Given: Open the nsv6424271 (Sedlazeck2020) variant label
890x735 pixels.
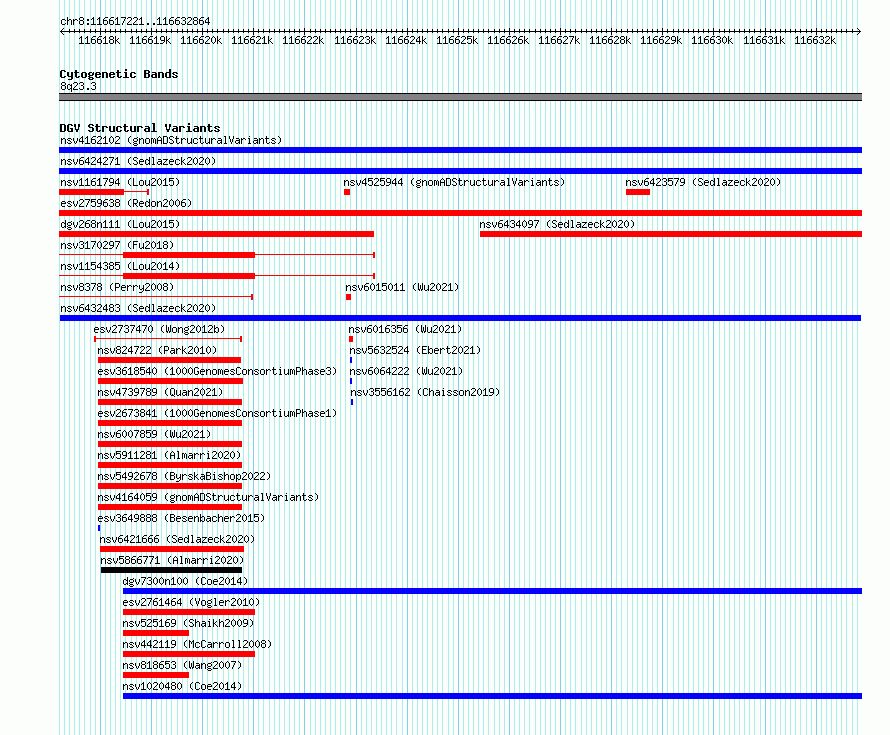Looking at the screenshot, I should (x=138, y=161).
